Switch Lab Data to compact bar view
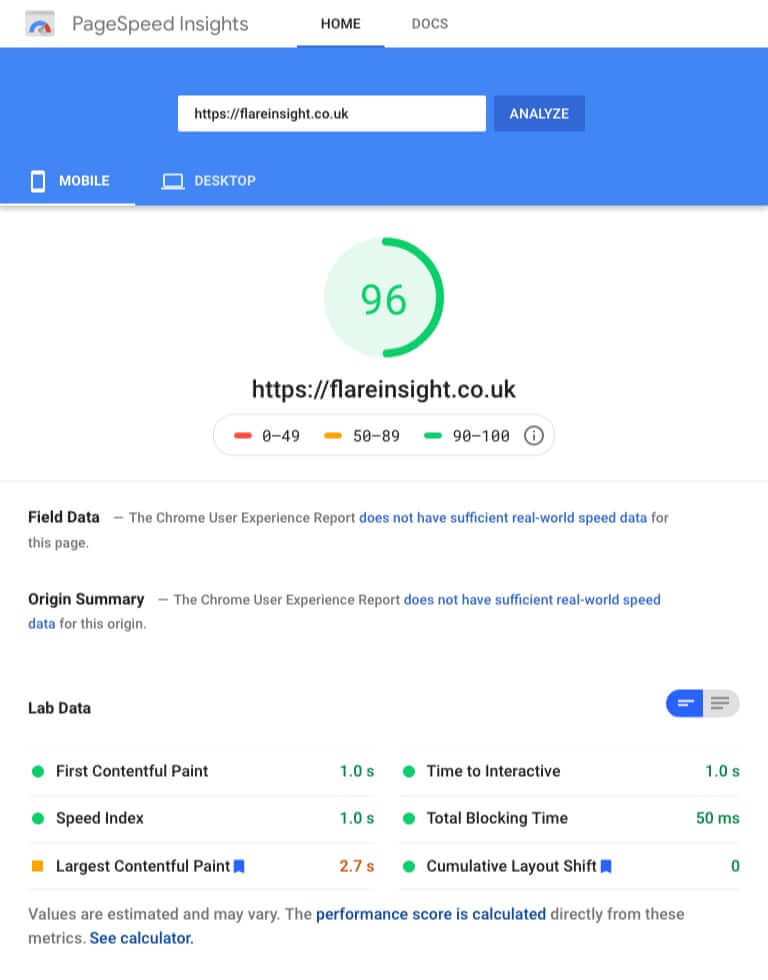Screen dimensions: 768x980 (x=684, y=704)
